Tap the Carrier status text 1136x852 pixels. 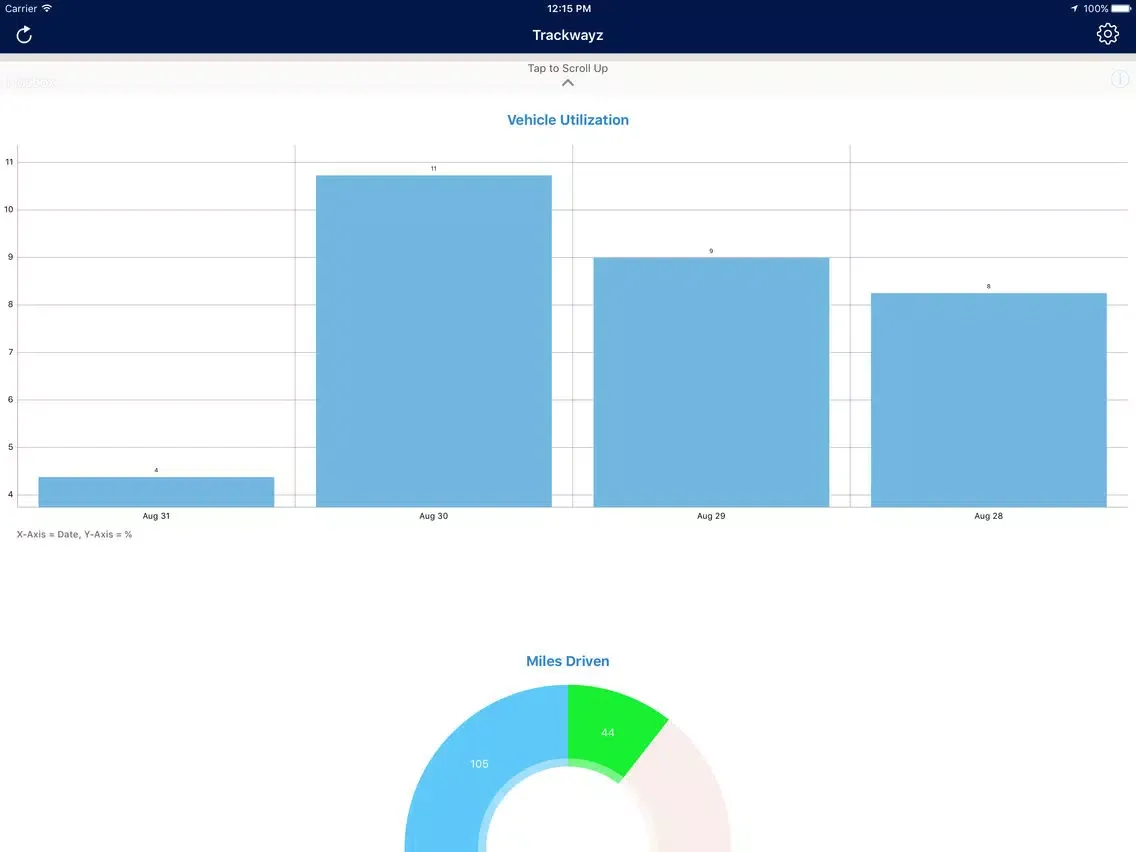coord(21,9)
